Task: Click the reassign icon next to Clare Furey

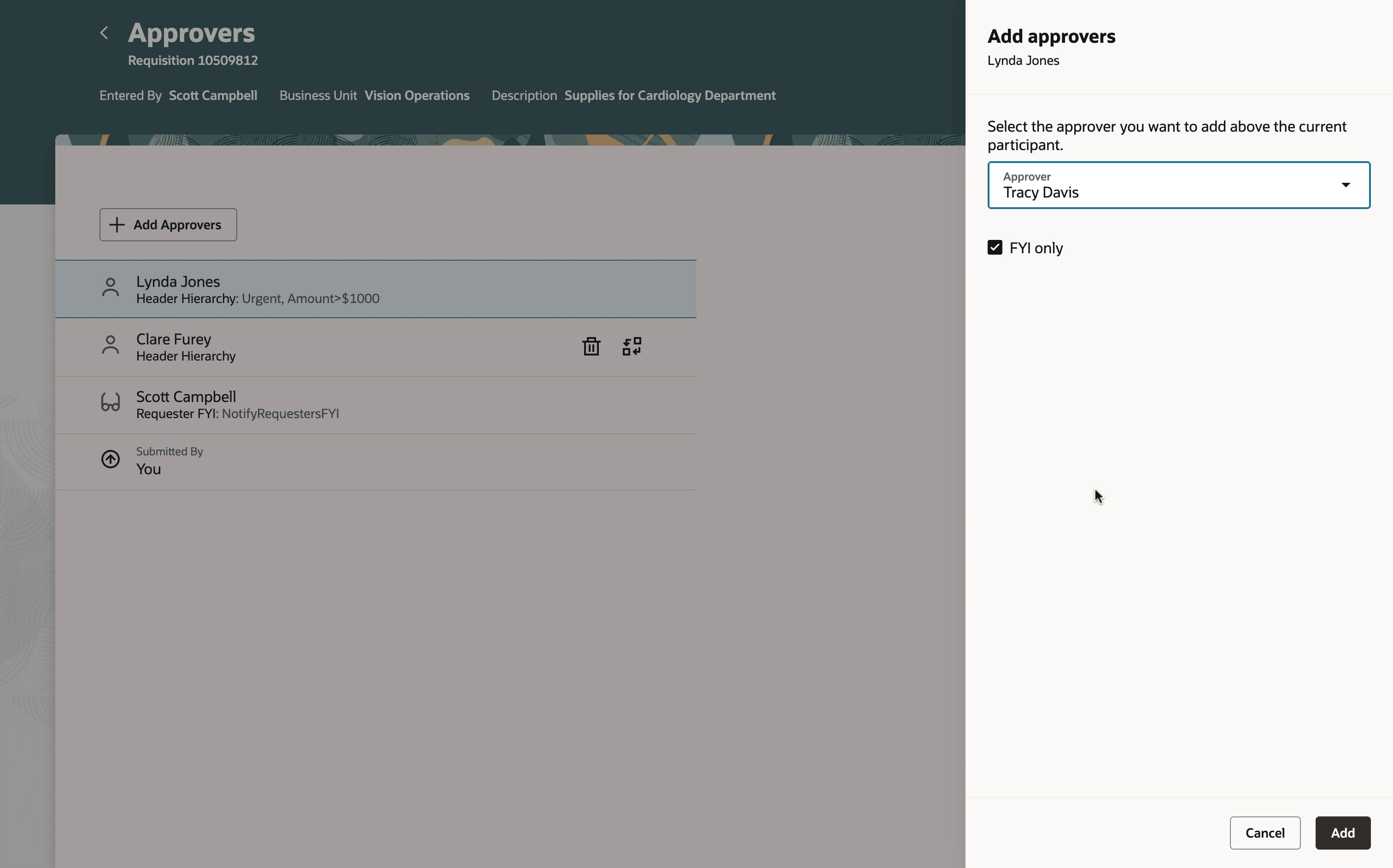Action: point(631,346)
